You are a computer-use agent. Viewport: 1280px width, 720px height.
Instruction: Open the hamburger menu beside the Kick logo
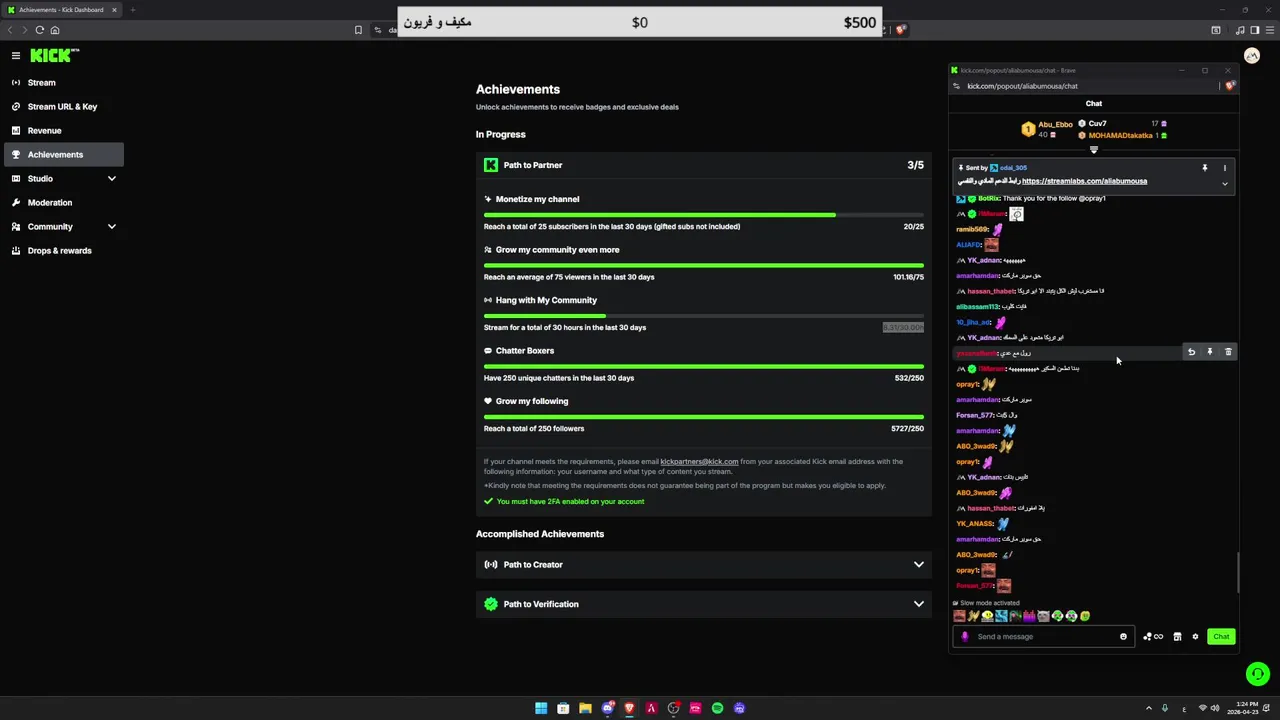(x=16, y=56)
